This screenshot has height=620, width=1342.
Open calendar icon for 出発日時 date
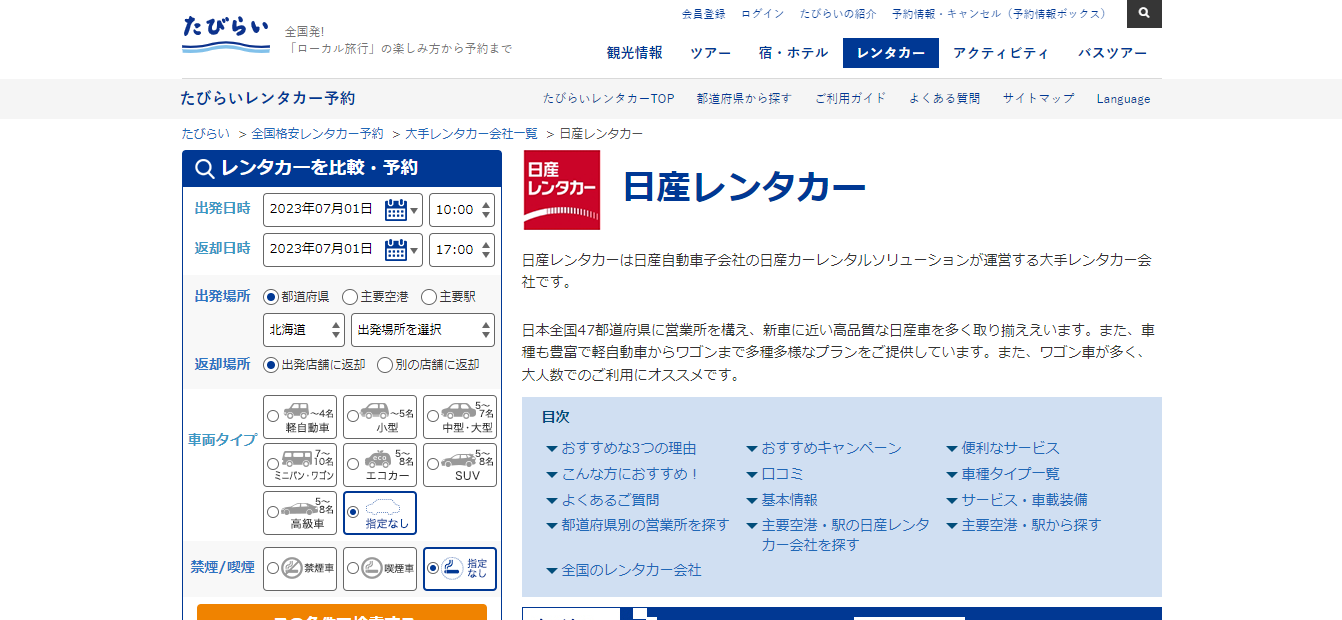pyautogui.click(x=396, y=210)
